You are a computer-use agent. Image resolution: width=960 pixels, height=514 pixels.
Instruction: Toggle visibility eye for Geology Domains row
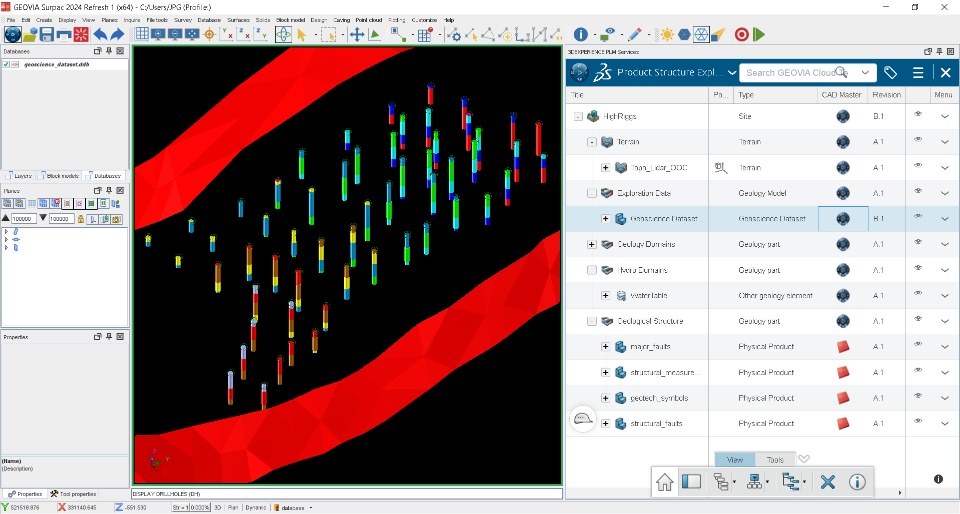click(918, 243)
